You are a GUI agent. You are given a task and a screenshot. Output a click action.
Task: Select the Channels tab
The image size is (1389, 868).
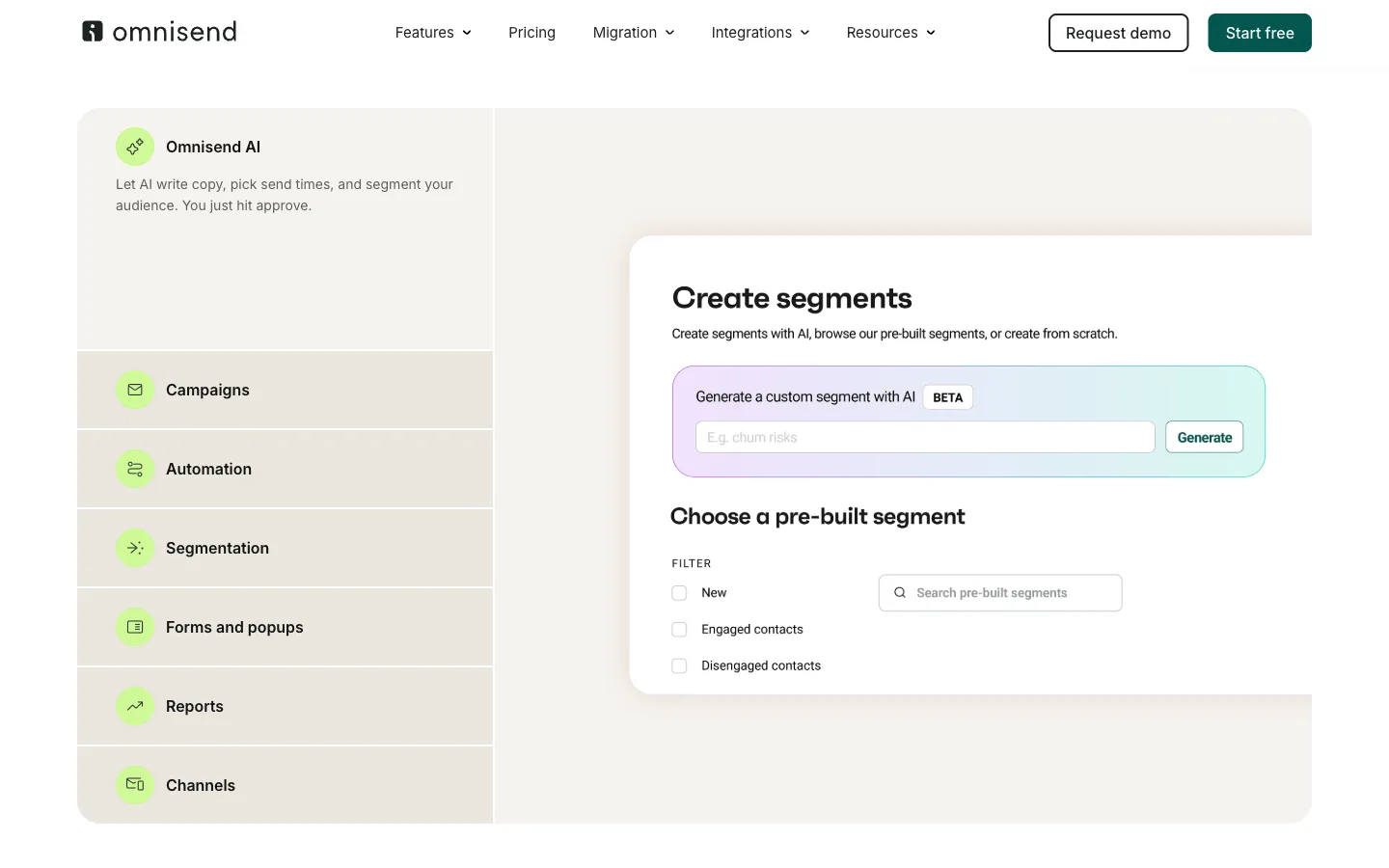[x=285, y=785]
